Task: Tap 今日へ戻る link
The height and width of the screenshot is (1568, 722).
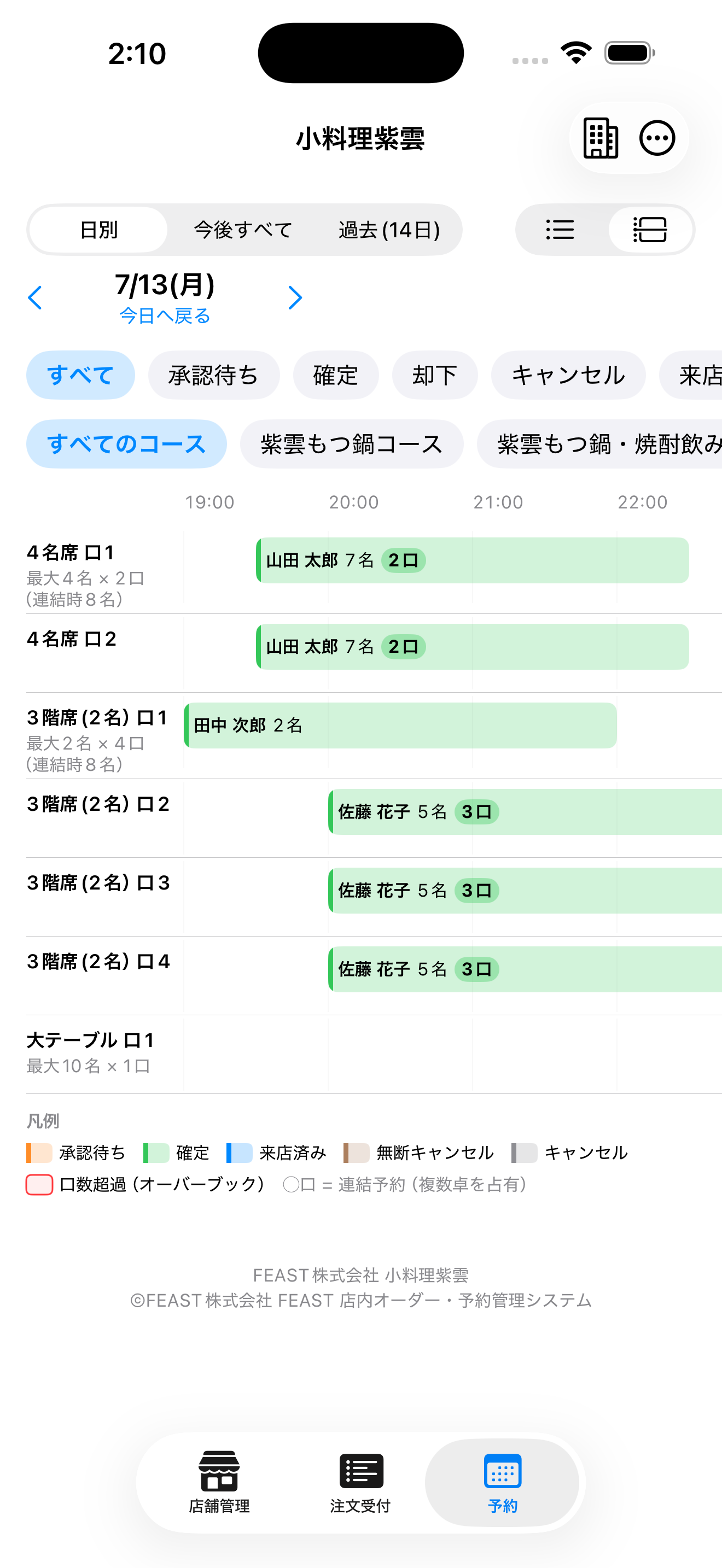Action: [x=165, y=316]
